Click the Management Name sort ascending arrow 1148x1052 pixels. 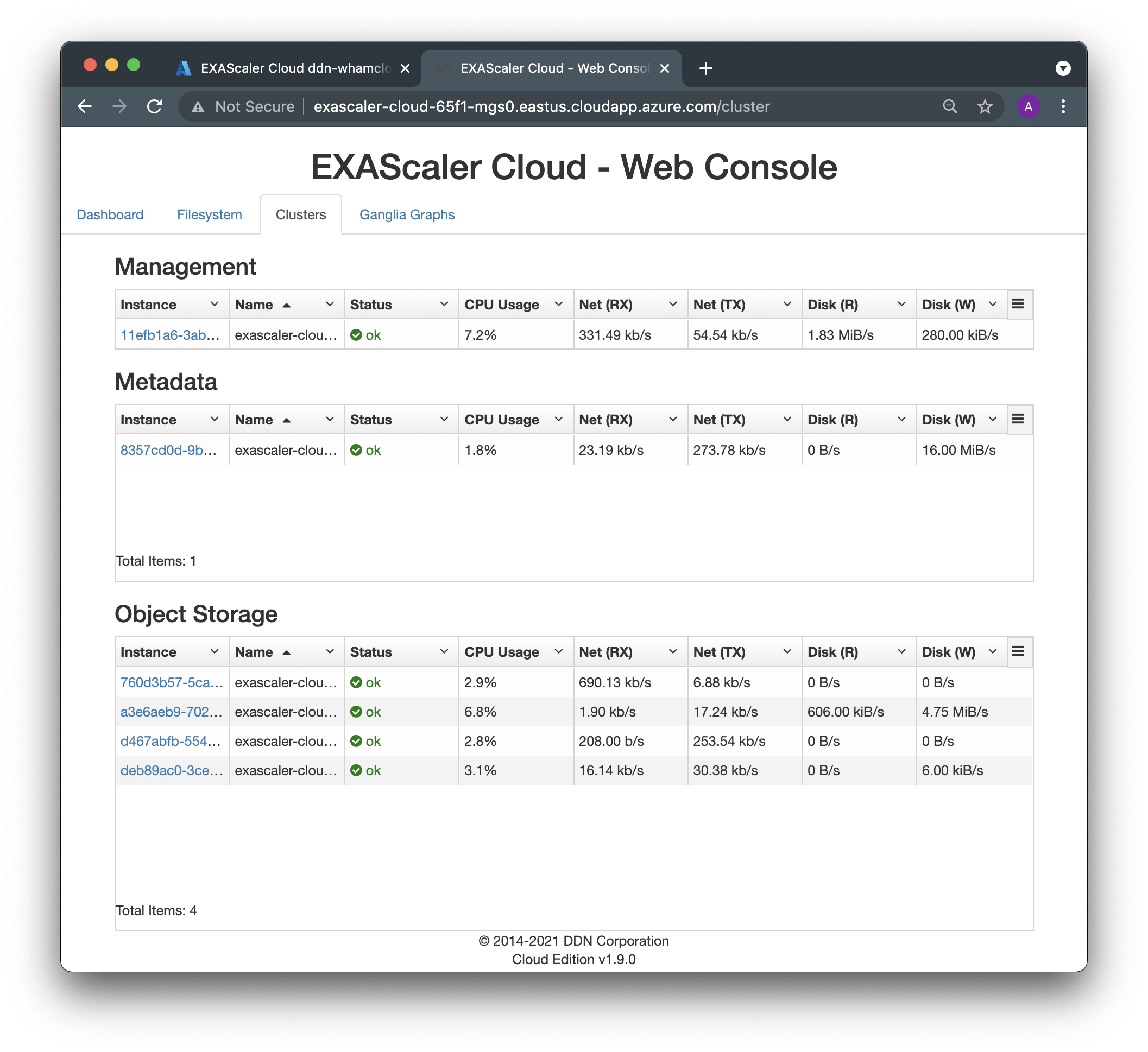tap(286, 306)
